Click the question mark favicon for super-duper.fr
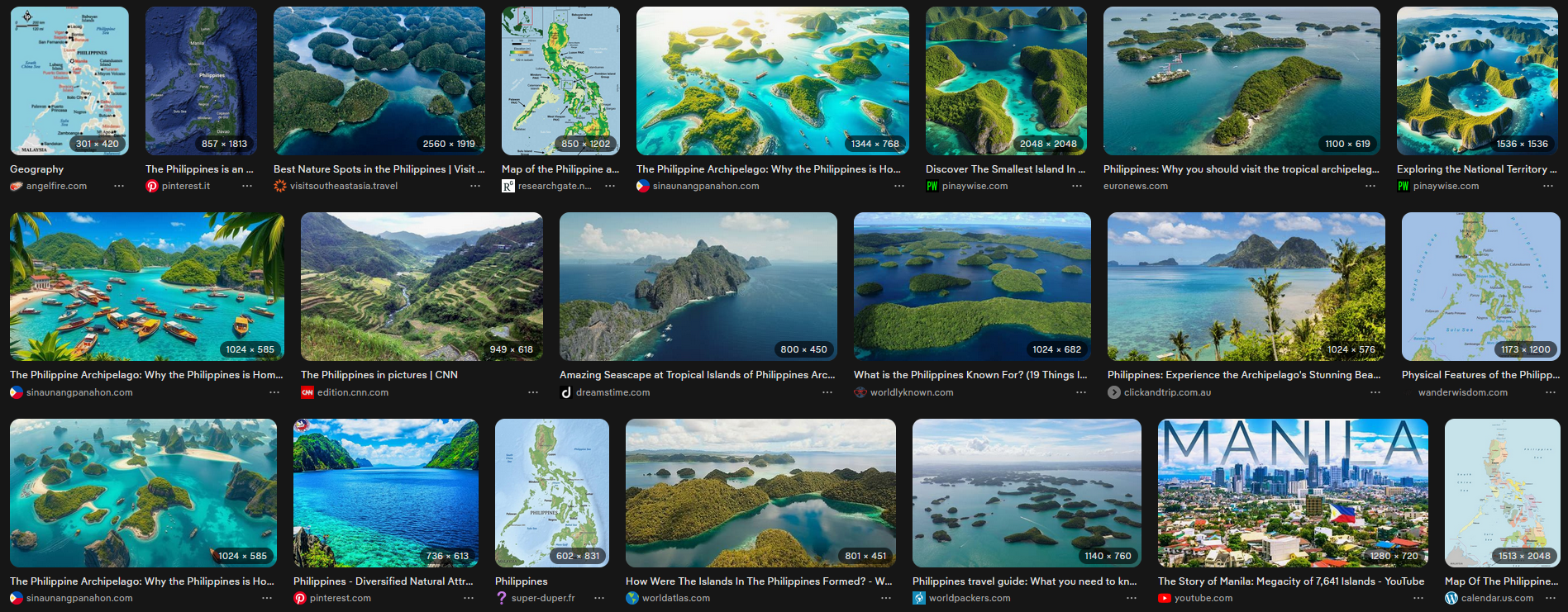This screenshot has height=612, width=1568. pos(502,599)
